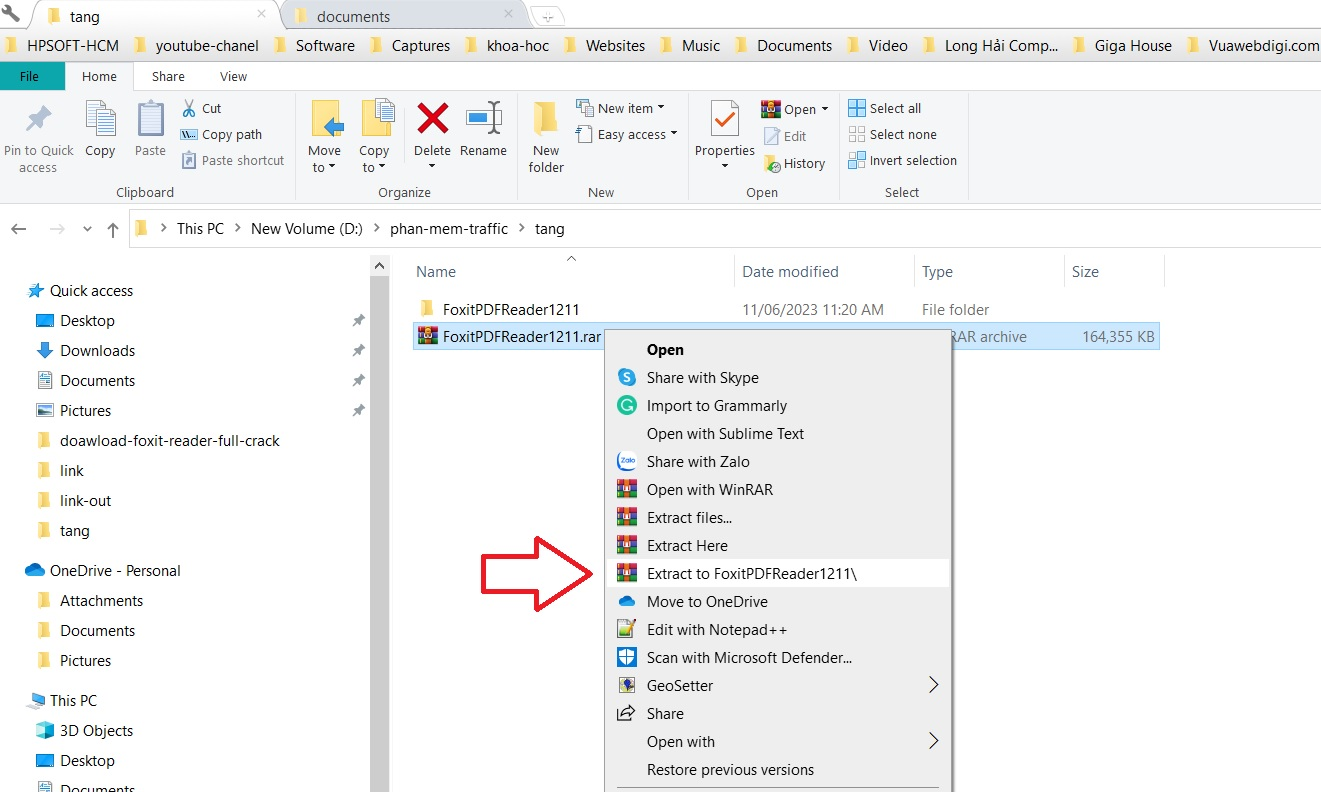Switch to the View ribbon tab
This screenshot has width=1321, height=792.
[x=233, y=76]
